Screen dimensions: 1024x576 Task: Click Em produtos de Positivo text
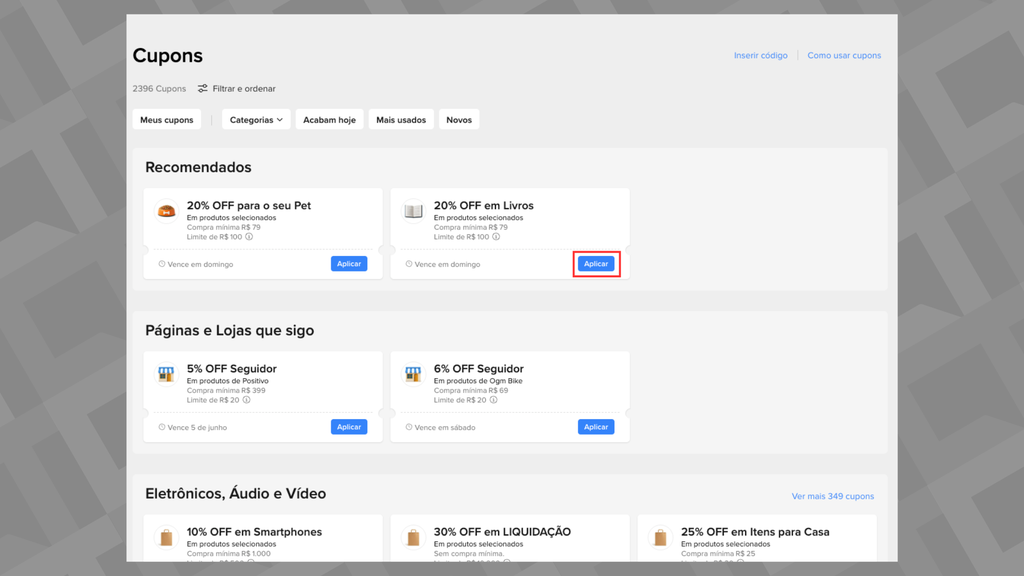(x=227, y=381)
